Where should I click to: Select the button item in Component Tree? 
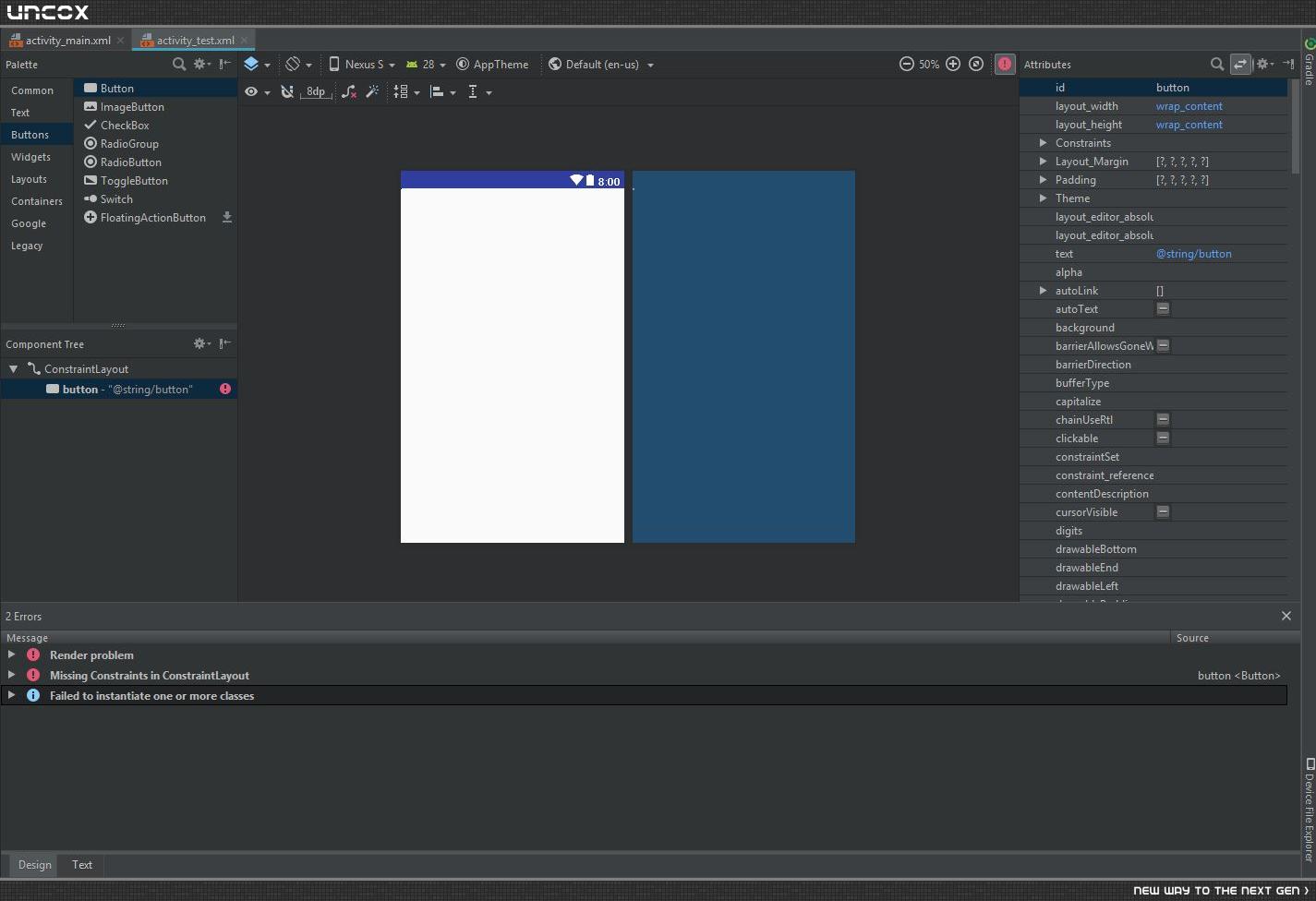[119, 390]
